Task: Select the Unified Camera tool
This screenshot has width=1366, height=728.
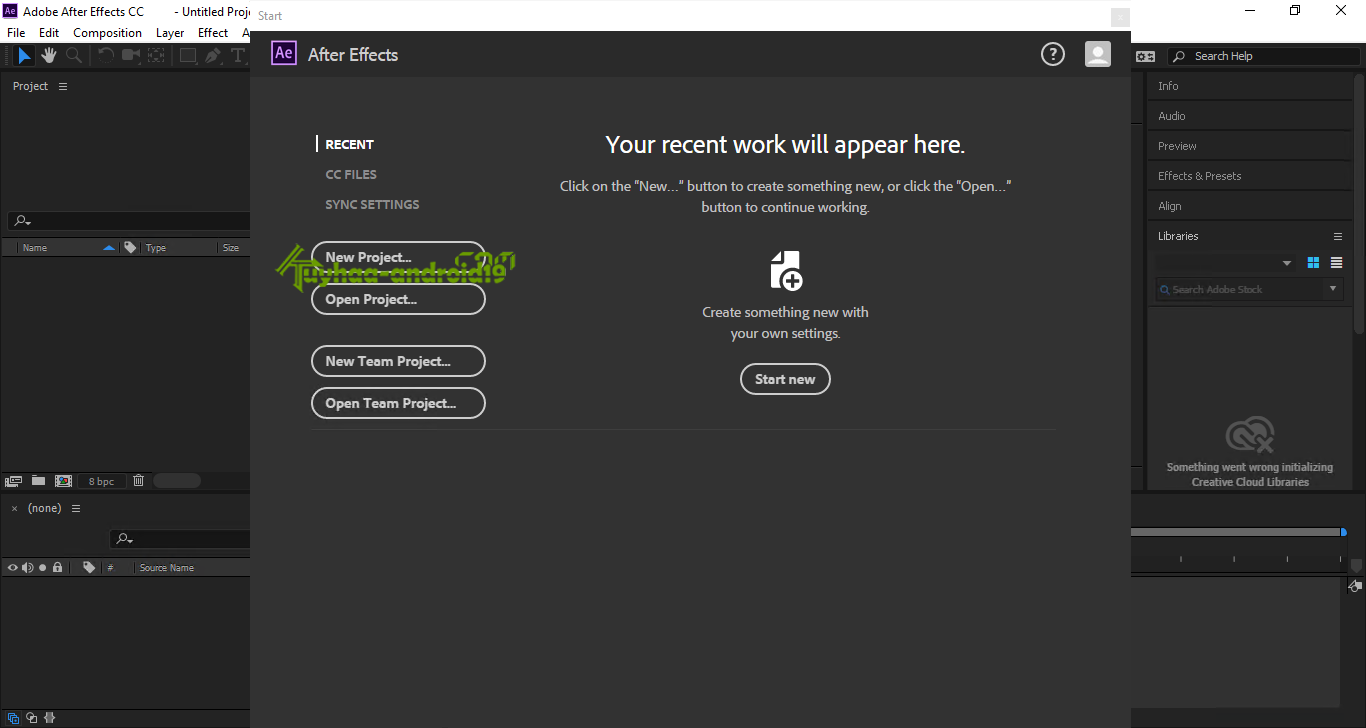Action: [131, 56]
